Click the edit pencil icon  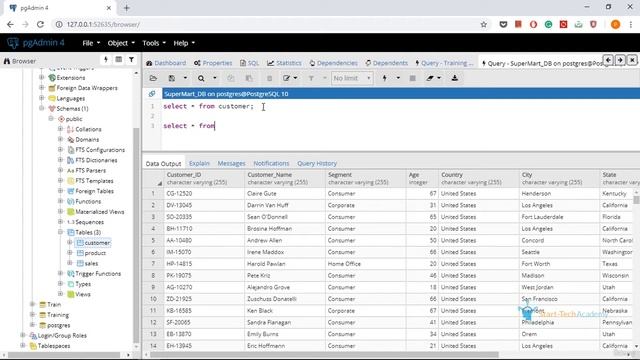point(287,78)
